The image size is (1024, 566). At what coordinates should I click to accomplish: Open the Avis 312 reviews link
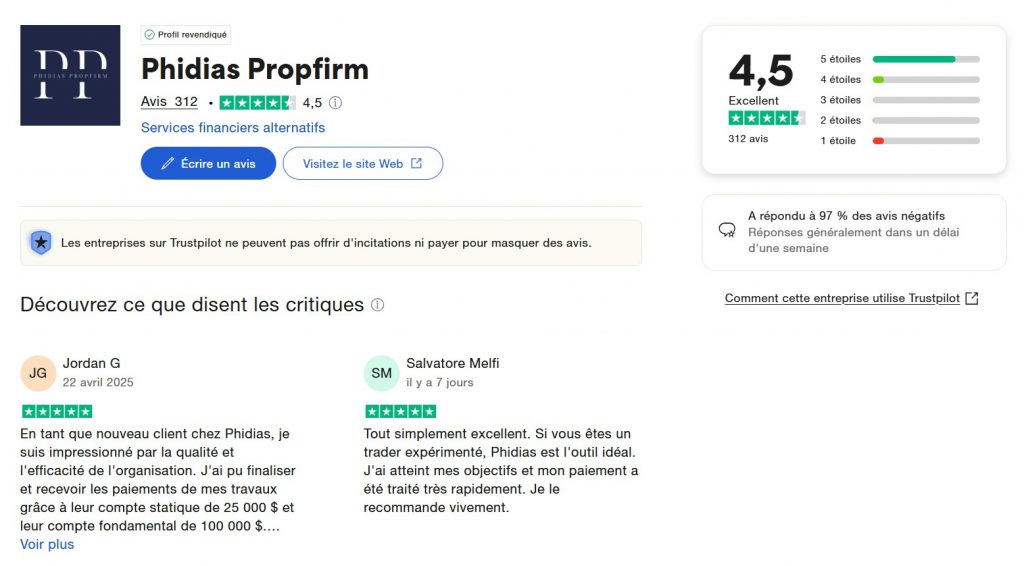pyautogui.click(x=169, y=102)
